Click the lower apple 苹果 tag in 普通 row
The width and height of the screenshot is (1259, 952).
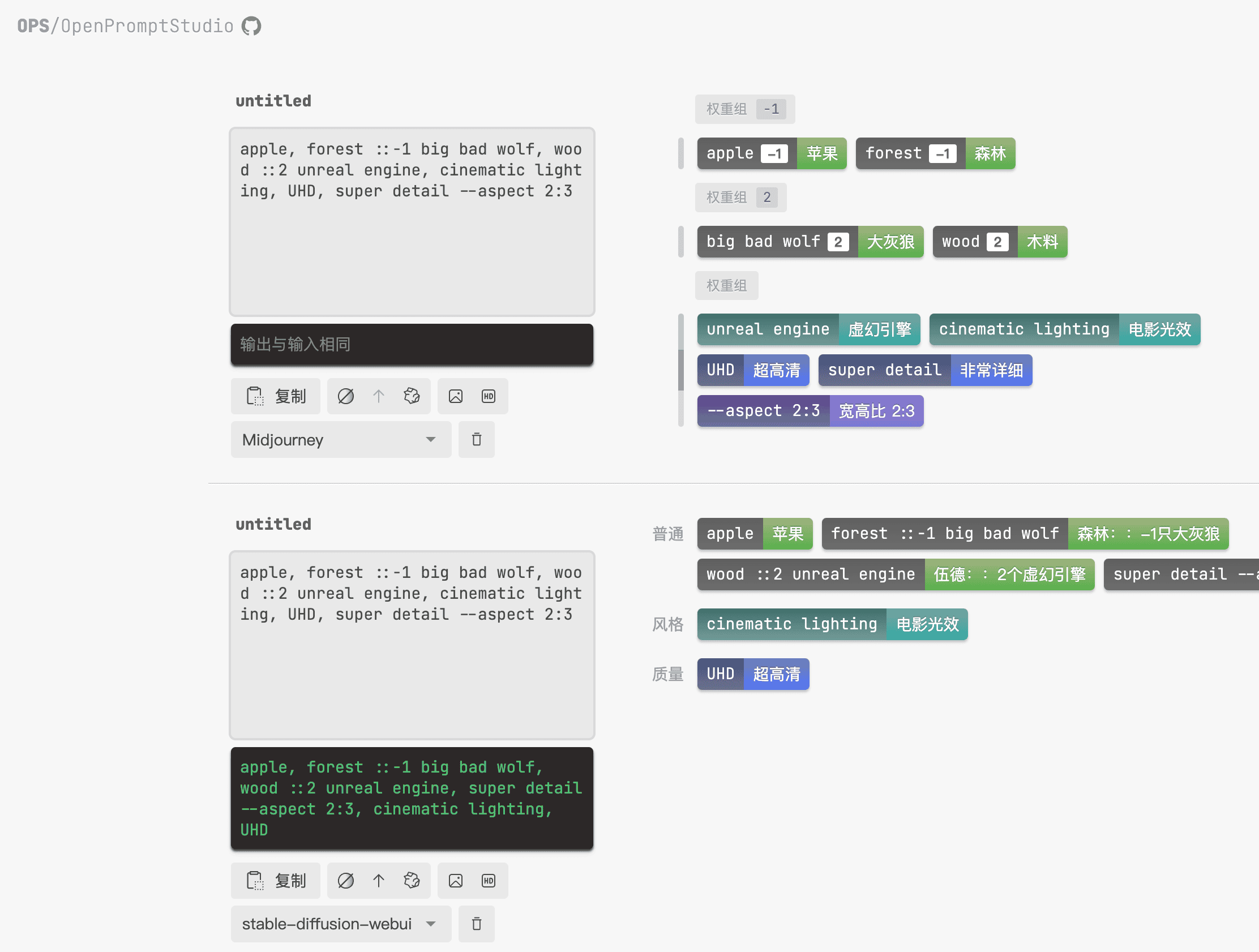click(x=755, y=534)
